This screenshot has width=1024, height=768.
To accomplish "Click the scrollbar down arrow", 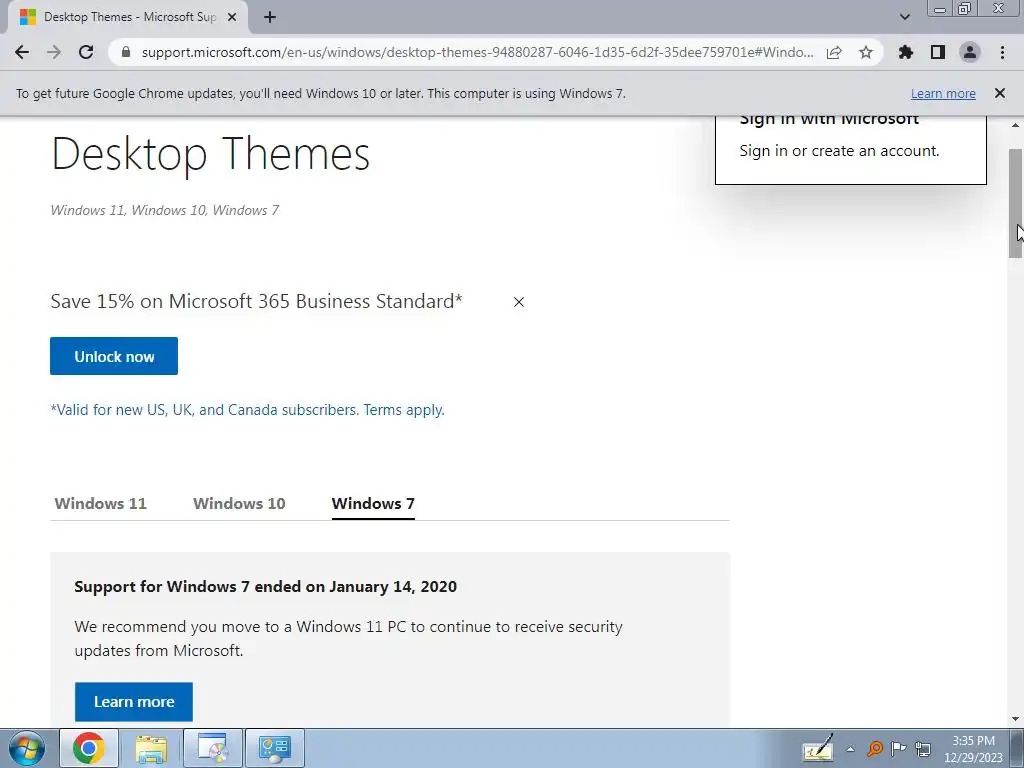I will pos(1016,719).
